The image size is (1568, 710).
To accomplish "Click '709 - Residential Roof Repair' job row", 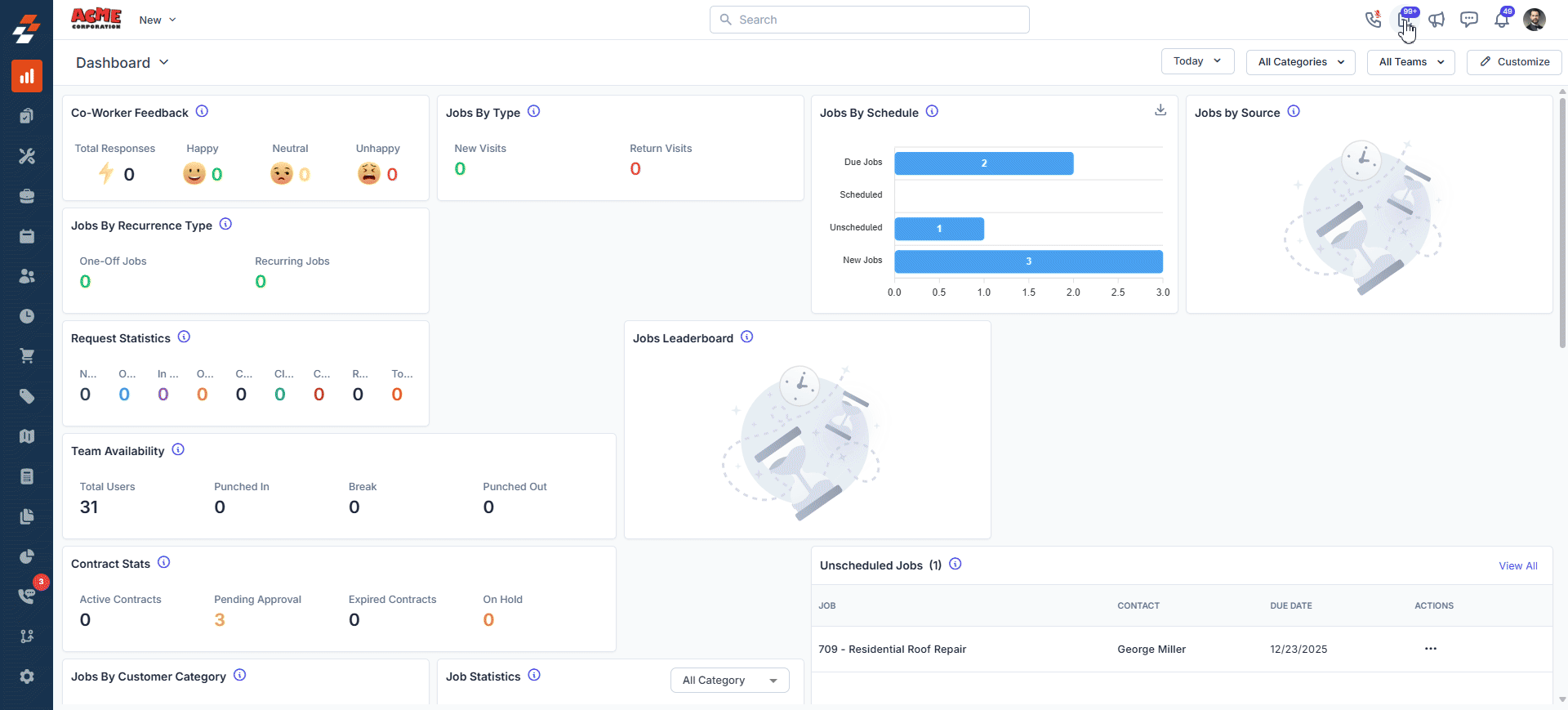I will pyautogui.click(x=1182, y=650).
